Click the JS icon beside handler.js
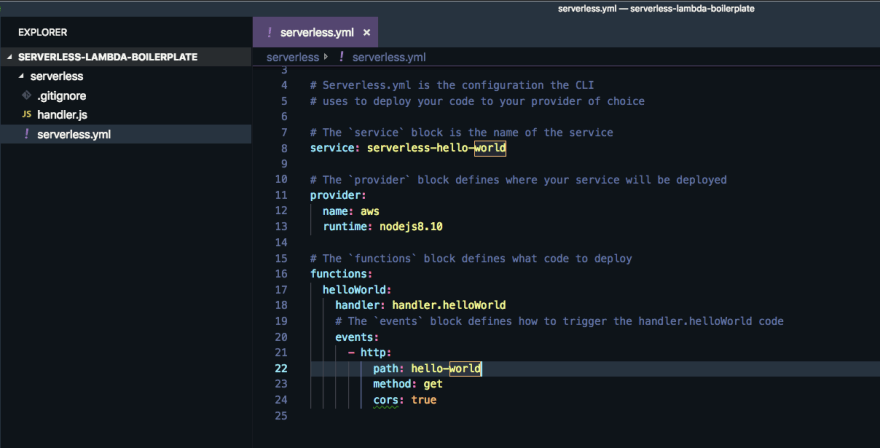 26,114
